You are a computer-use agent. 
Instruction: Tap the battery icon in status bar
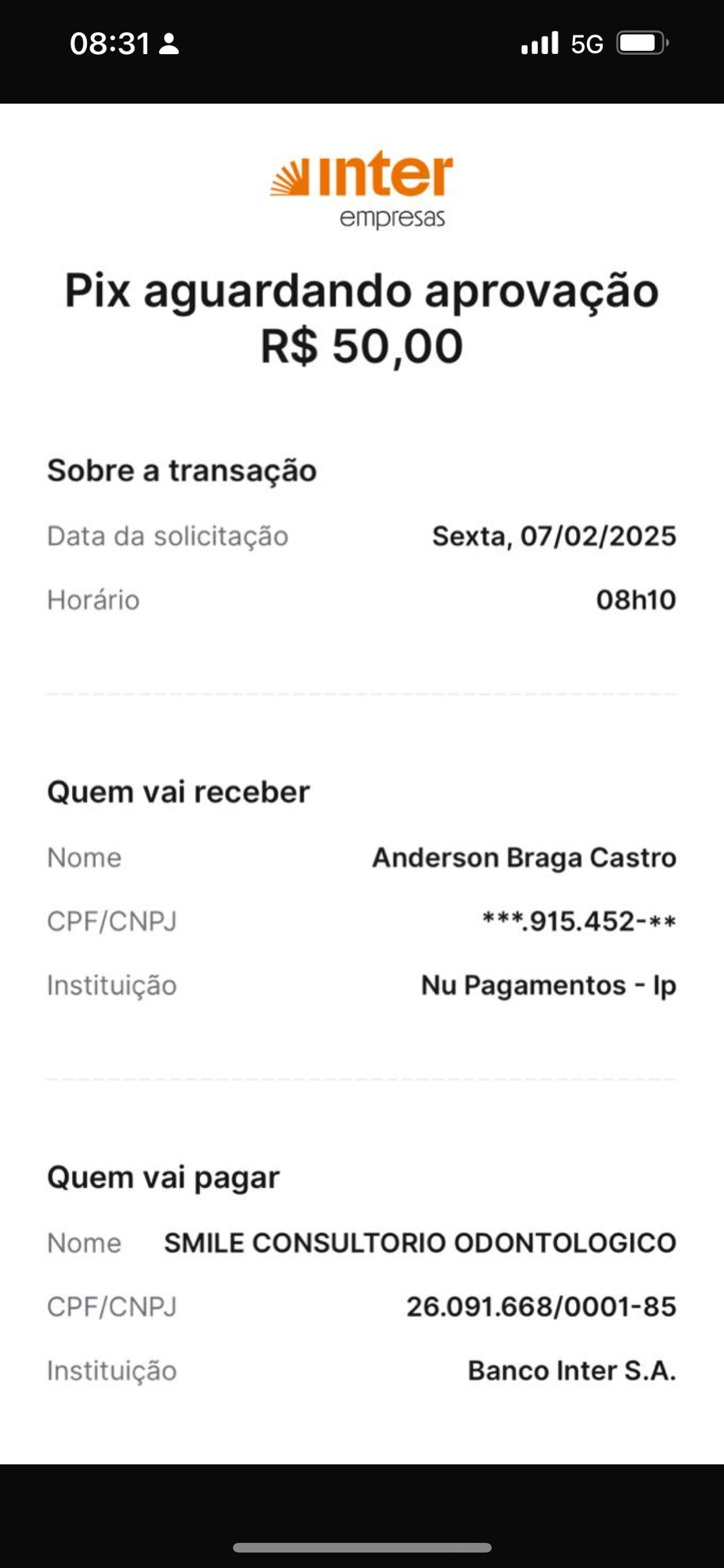(x=642, y=44)
